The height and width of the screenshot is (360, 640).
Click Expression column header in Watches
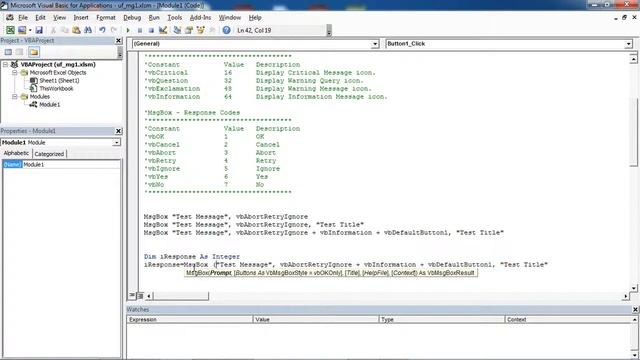[x=190, y=320]
